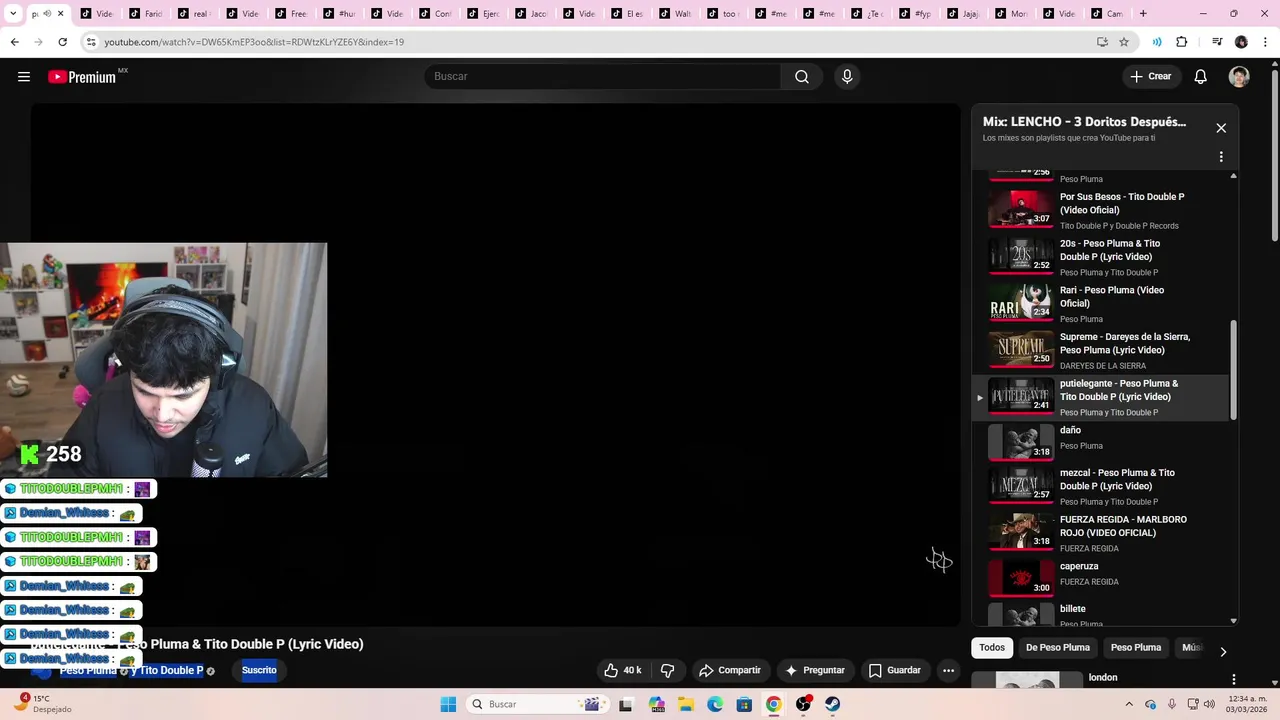Click the playlist panel scrollbar
The image size is (1280, 720).
click(x=1233, y=369)
